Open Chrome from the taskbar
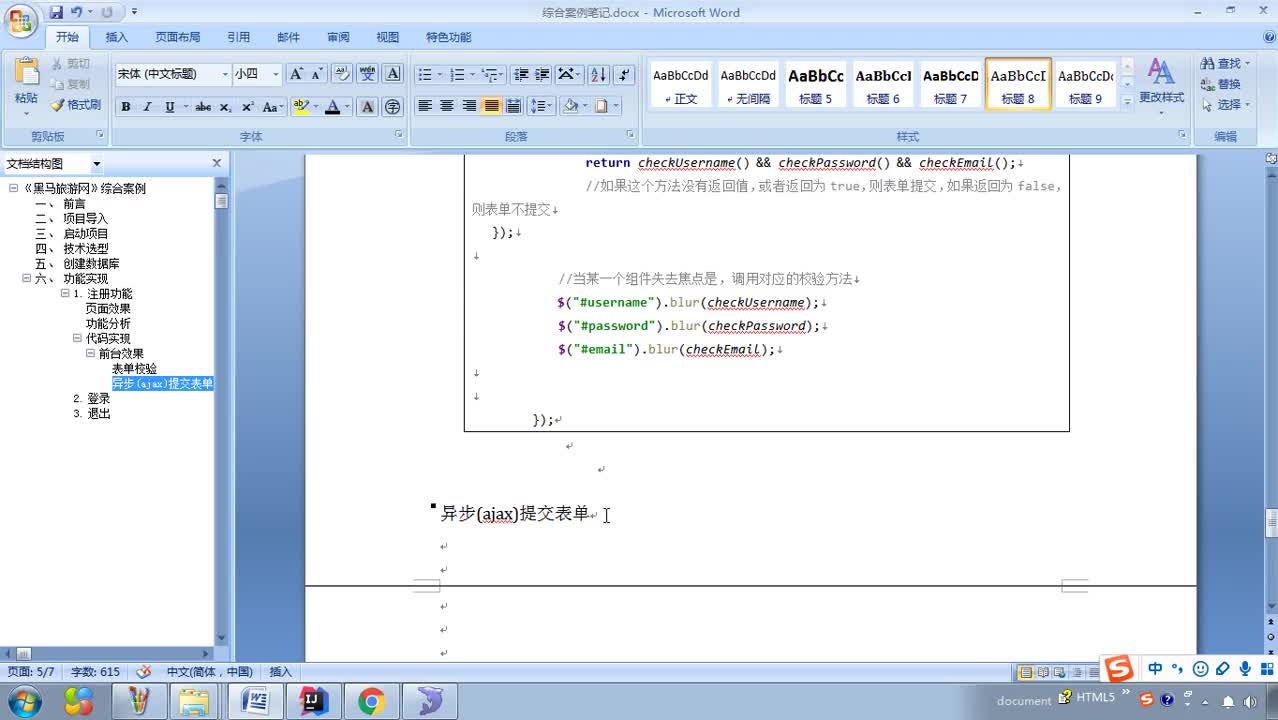This screenshot has width=1278, height=720. click(x=371, y=701)
